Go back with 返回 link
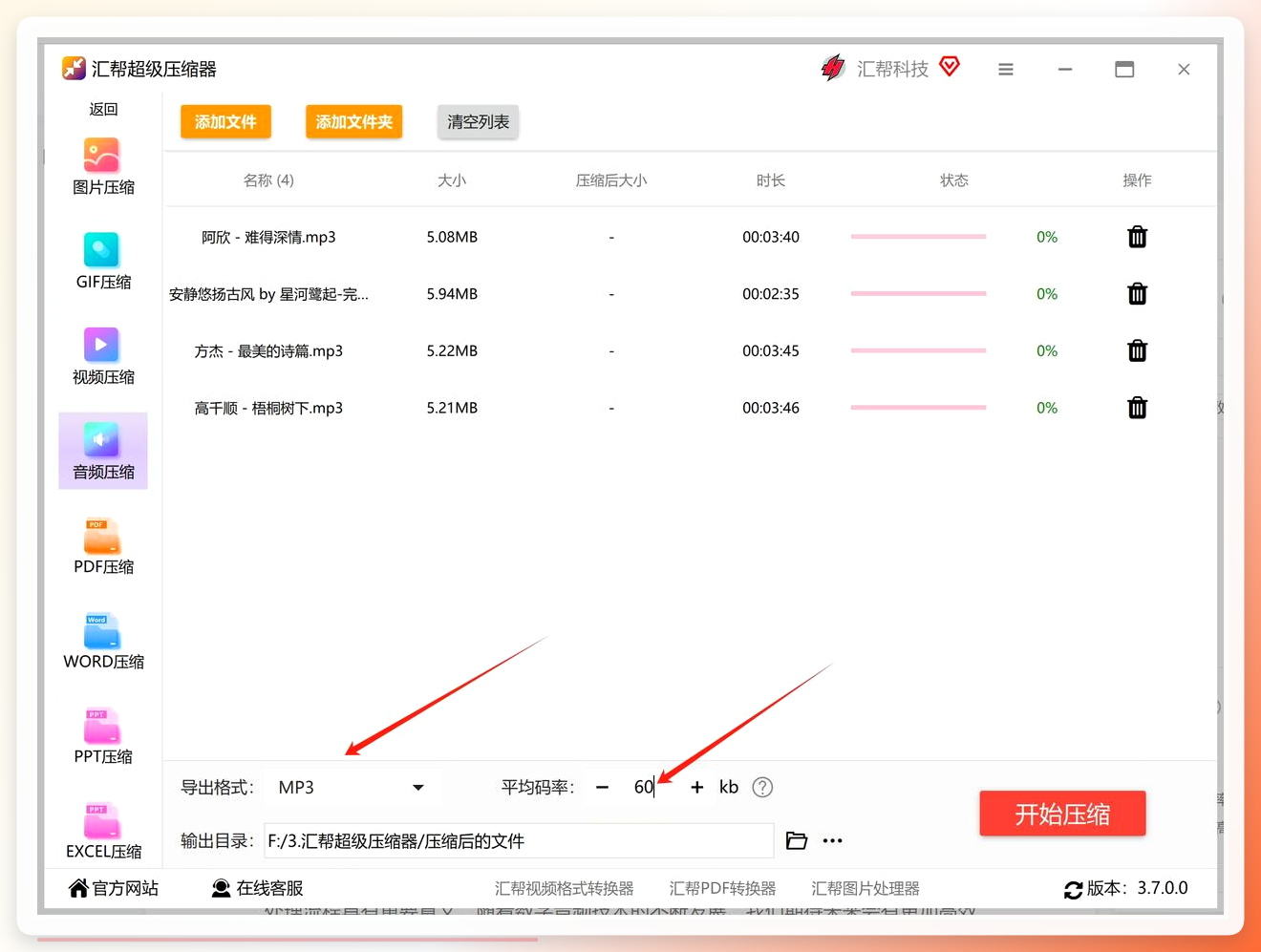The height and width of the screenshot is (952, 1261). (103, 109)
